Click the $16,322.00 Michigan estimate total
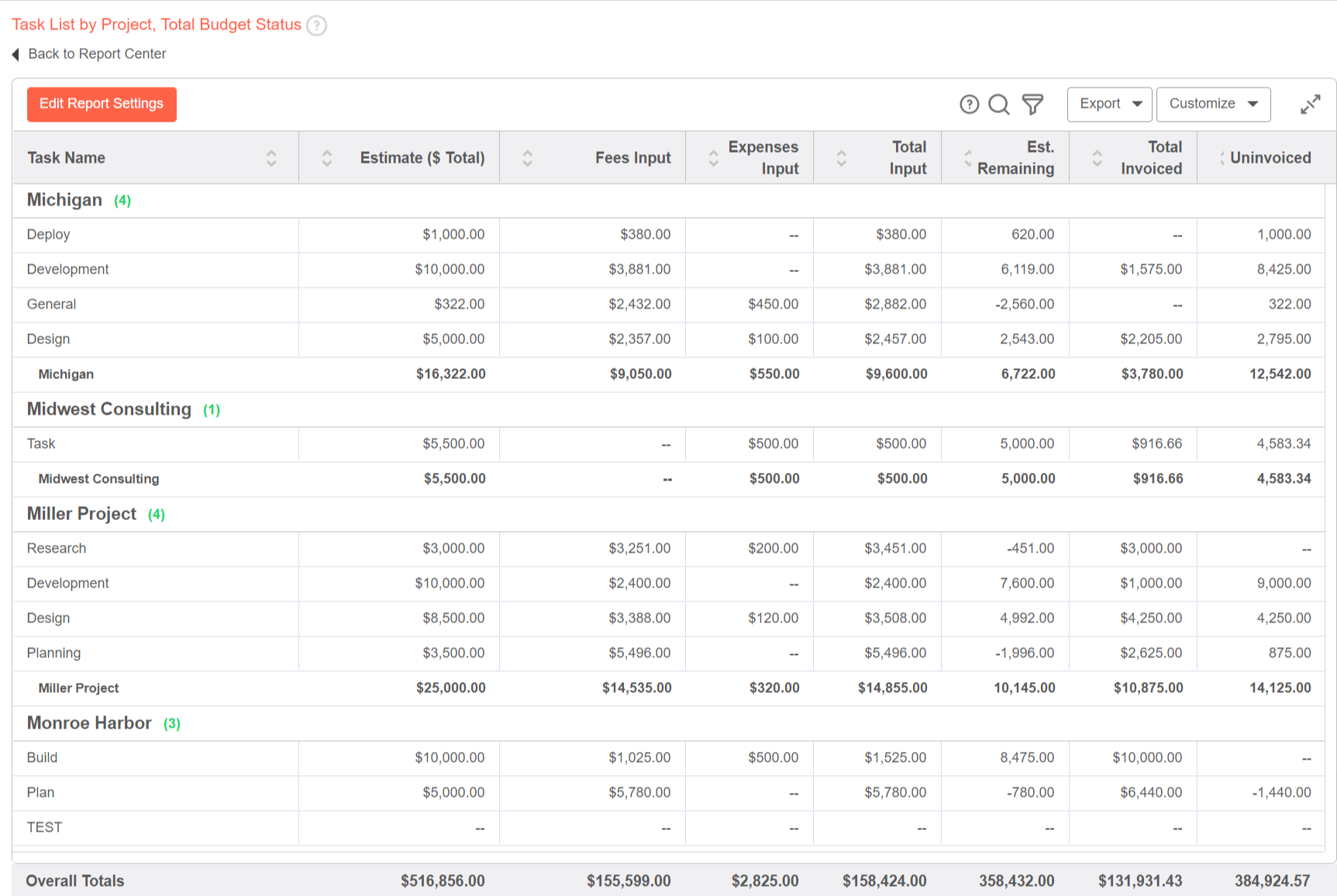 coord(450,374)
